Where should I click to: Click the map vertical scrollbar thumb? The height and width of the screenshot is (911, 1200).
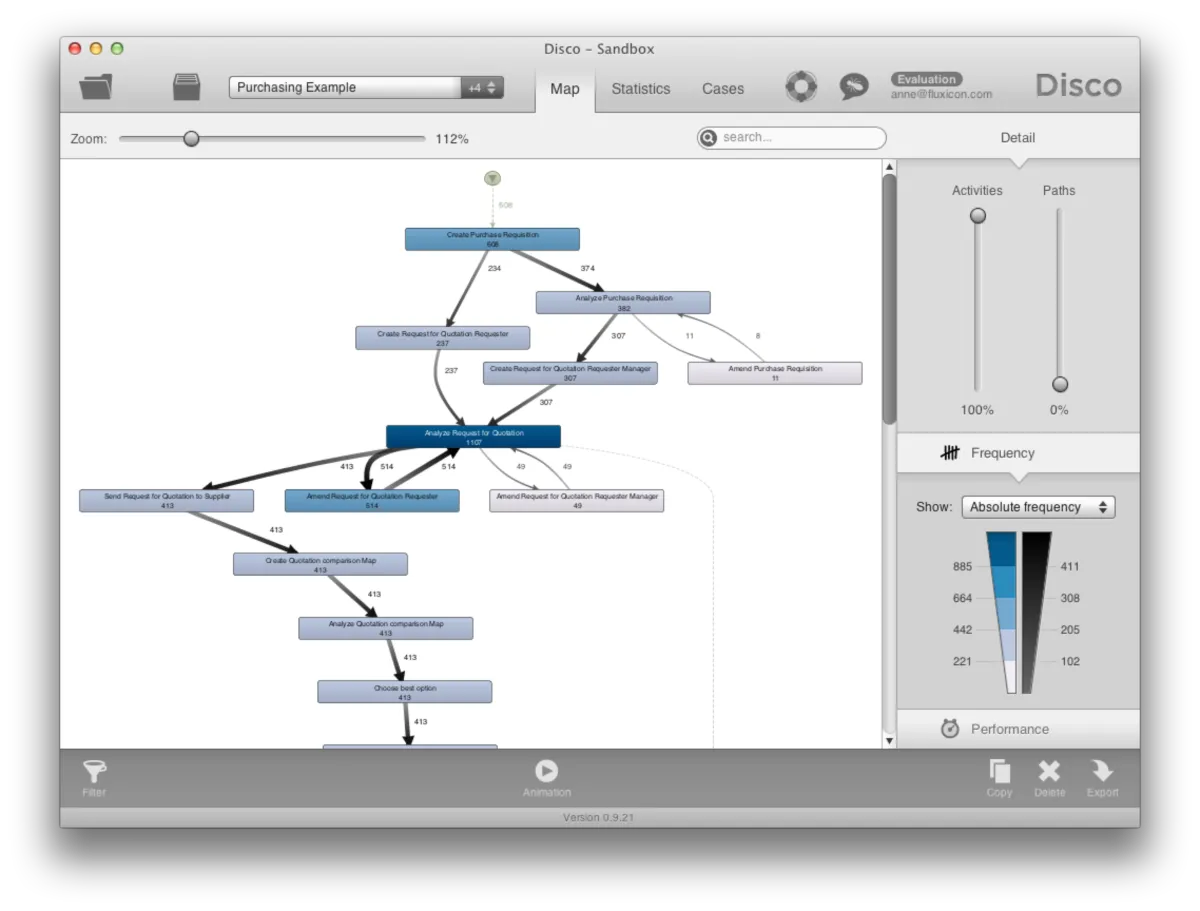(889, 300)
